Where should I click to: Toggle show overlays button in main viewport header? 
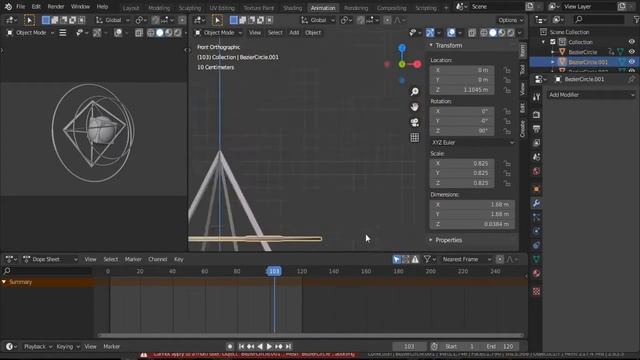(x=451, y=33)
